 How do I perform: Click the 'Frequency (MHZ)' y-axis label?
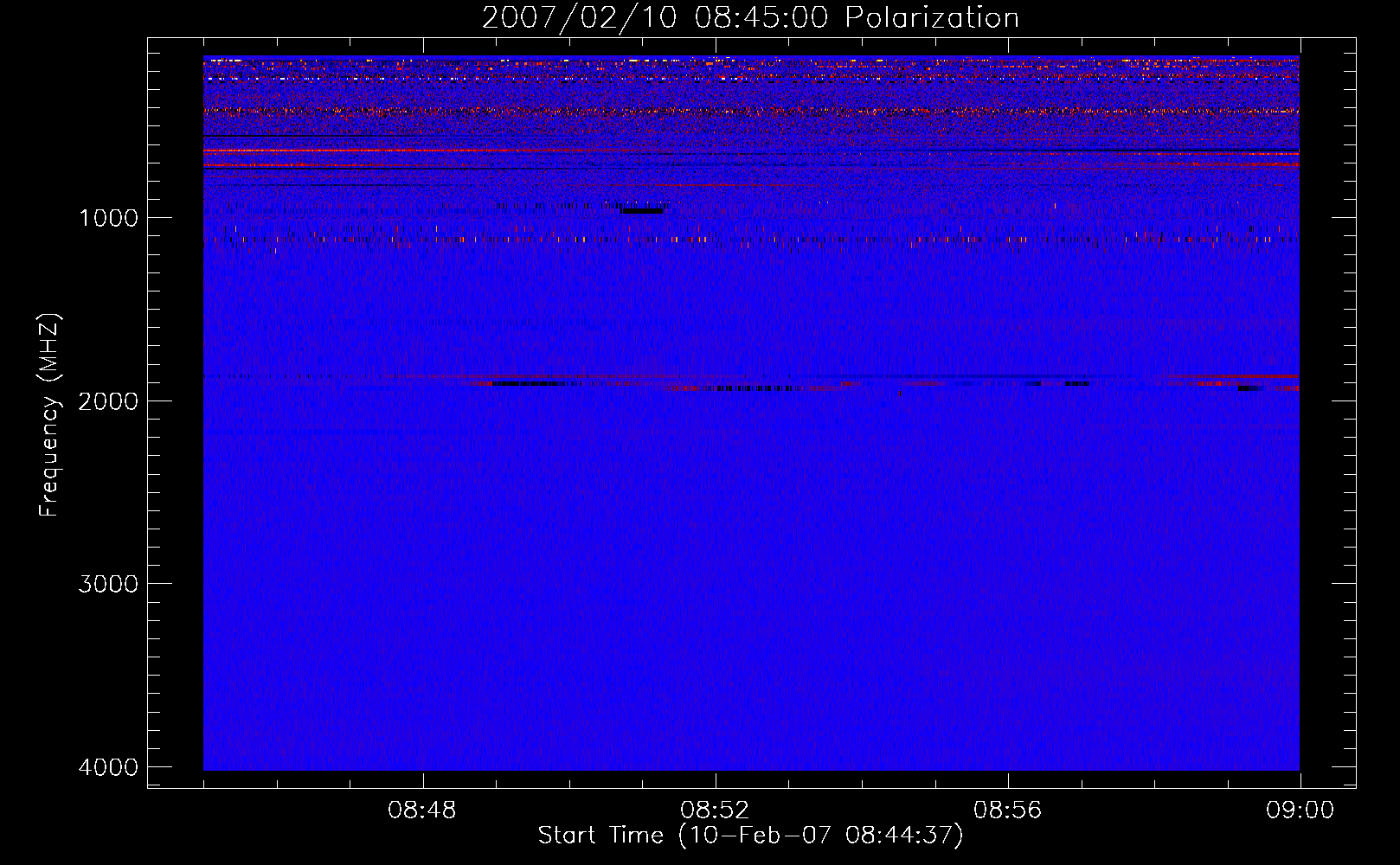pos(49,415)
